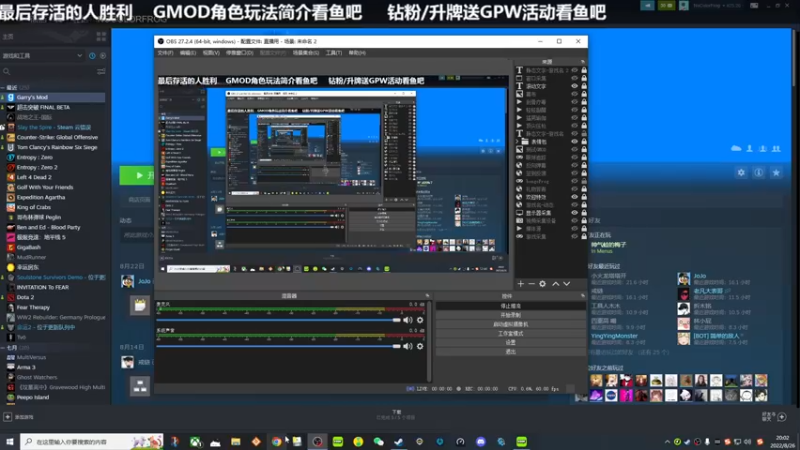Open OBS 设置 button in controls
The height and width of the screenshot is (450, 800).
(x=511, y=343)
